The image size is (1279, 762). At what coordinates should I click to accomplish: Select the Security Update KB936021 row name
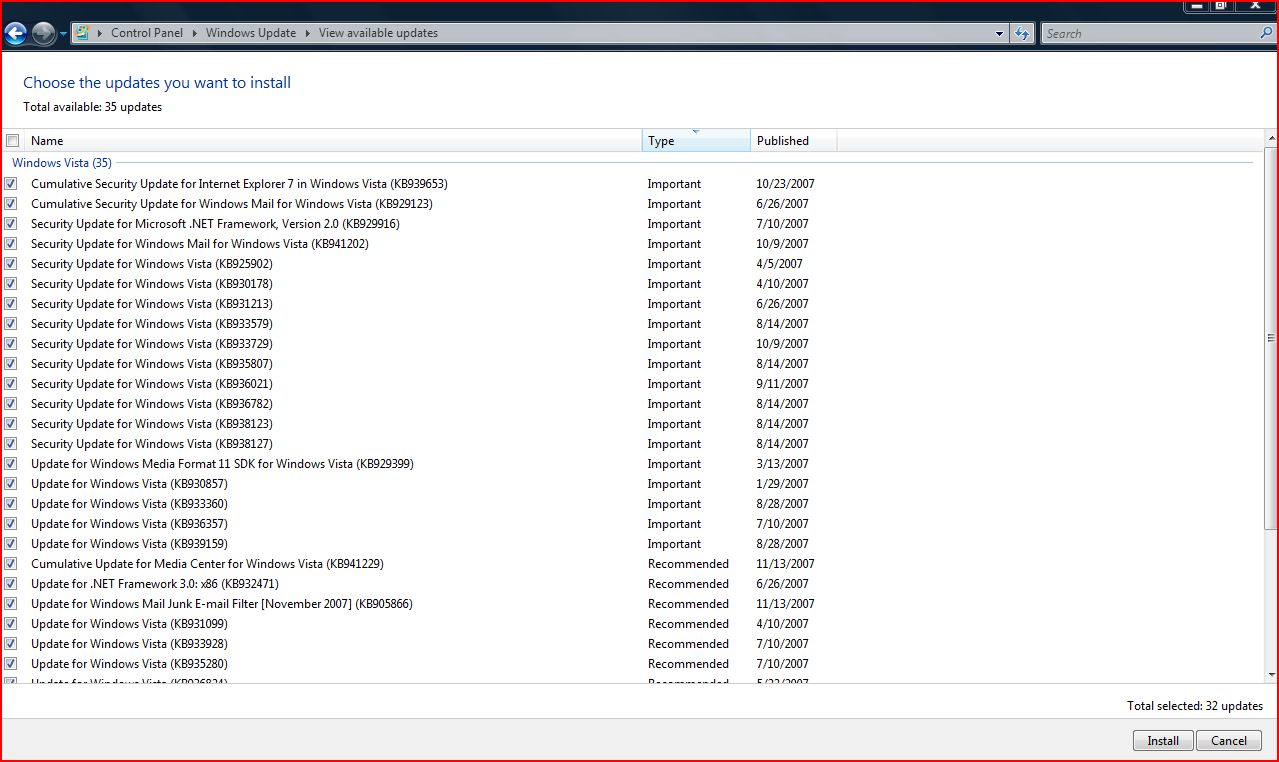click(x=152, y=384)
